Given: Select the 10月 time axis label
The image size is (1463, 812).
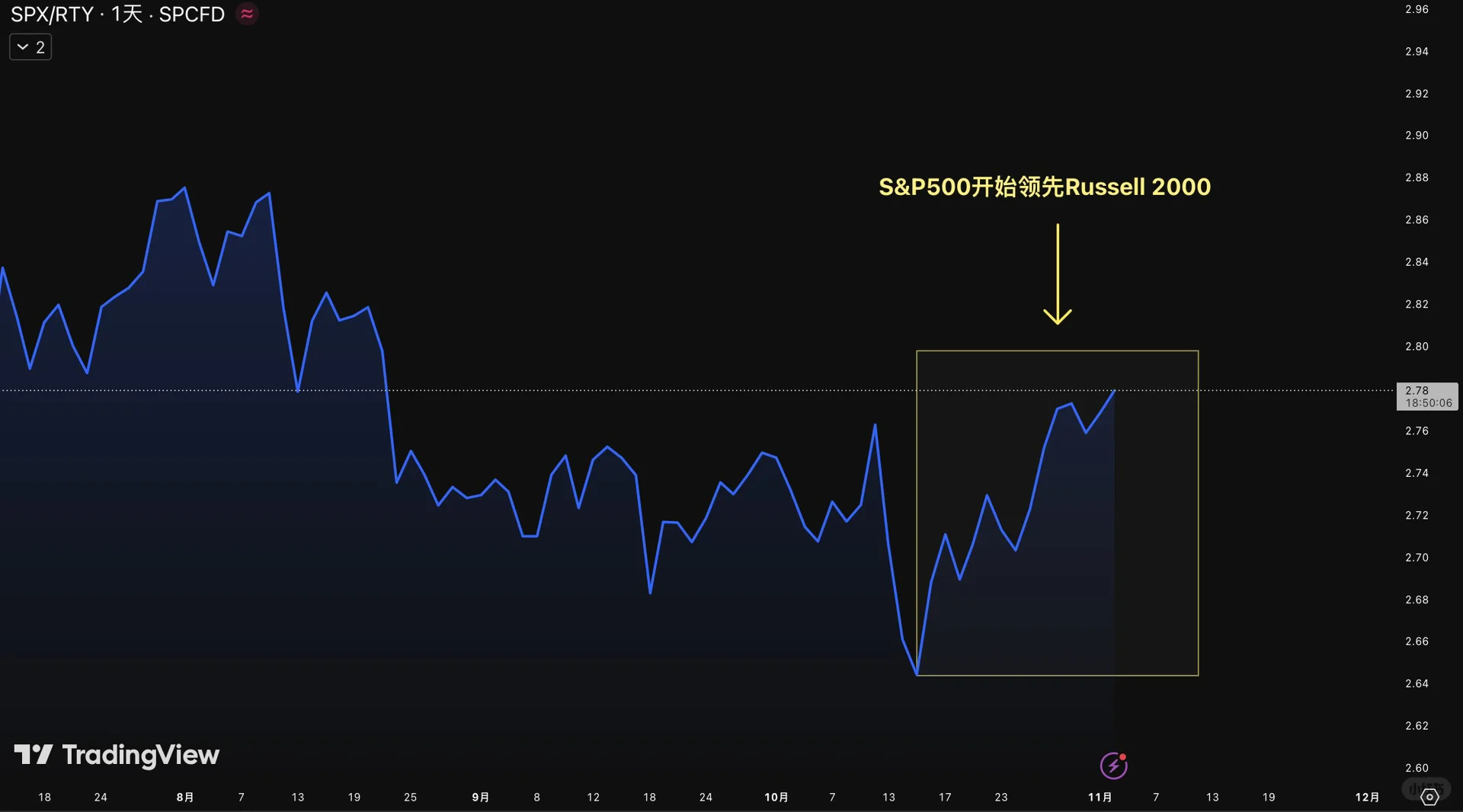Looking at the screenshot, I should click(x=776, y=798).
